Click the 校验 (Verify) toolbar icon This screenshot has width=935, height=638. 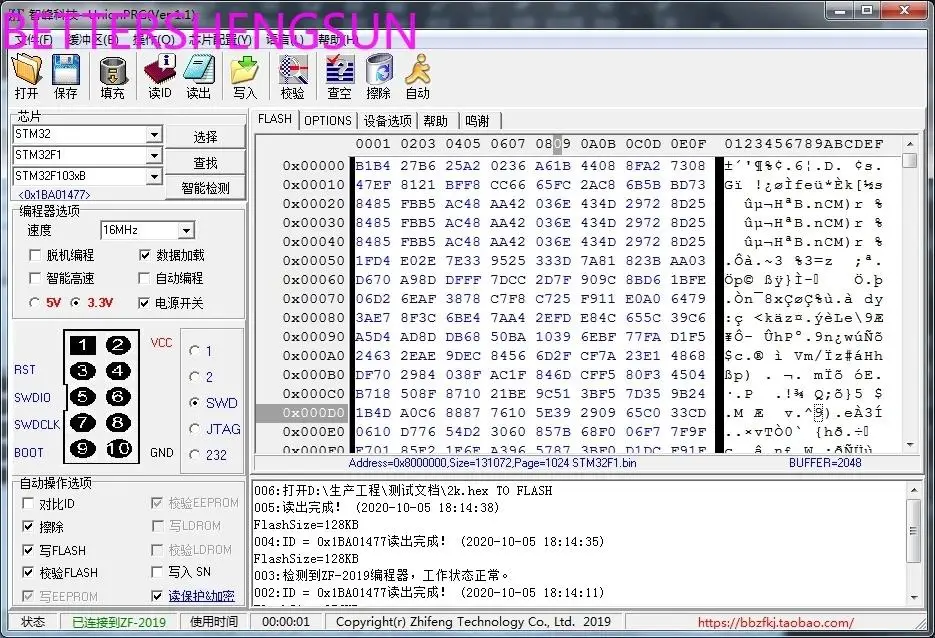(293, 70)
